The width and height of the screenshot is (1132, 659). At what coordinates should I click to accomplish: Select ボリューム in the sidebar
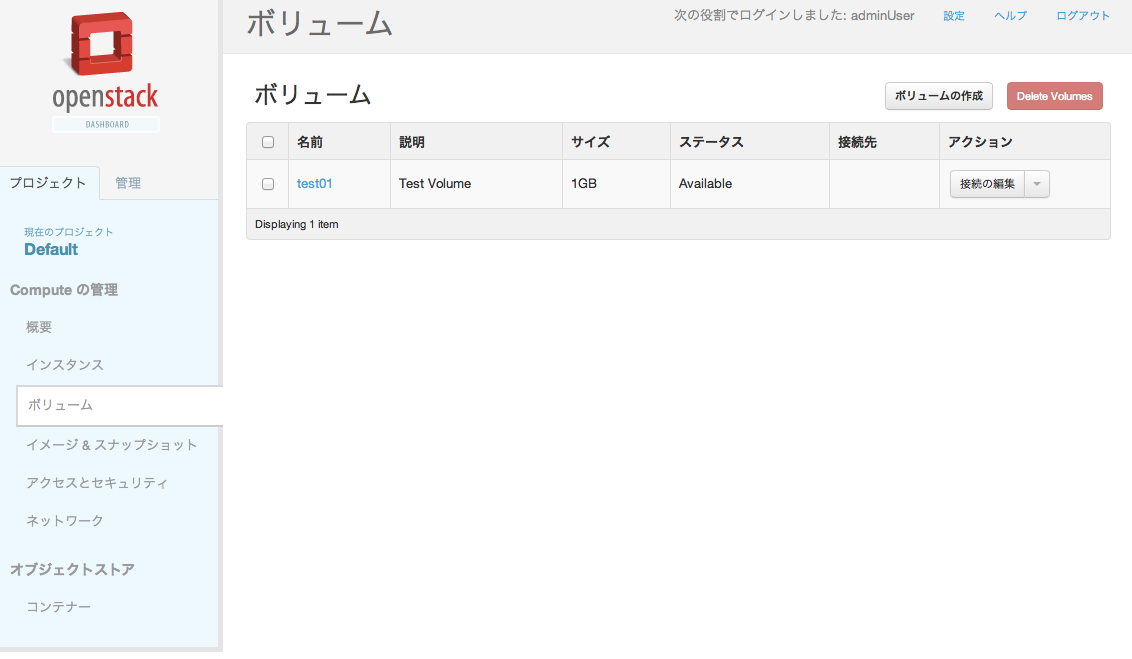[x=60, y=405]
